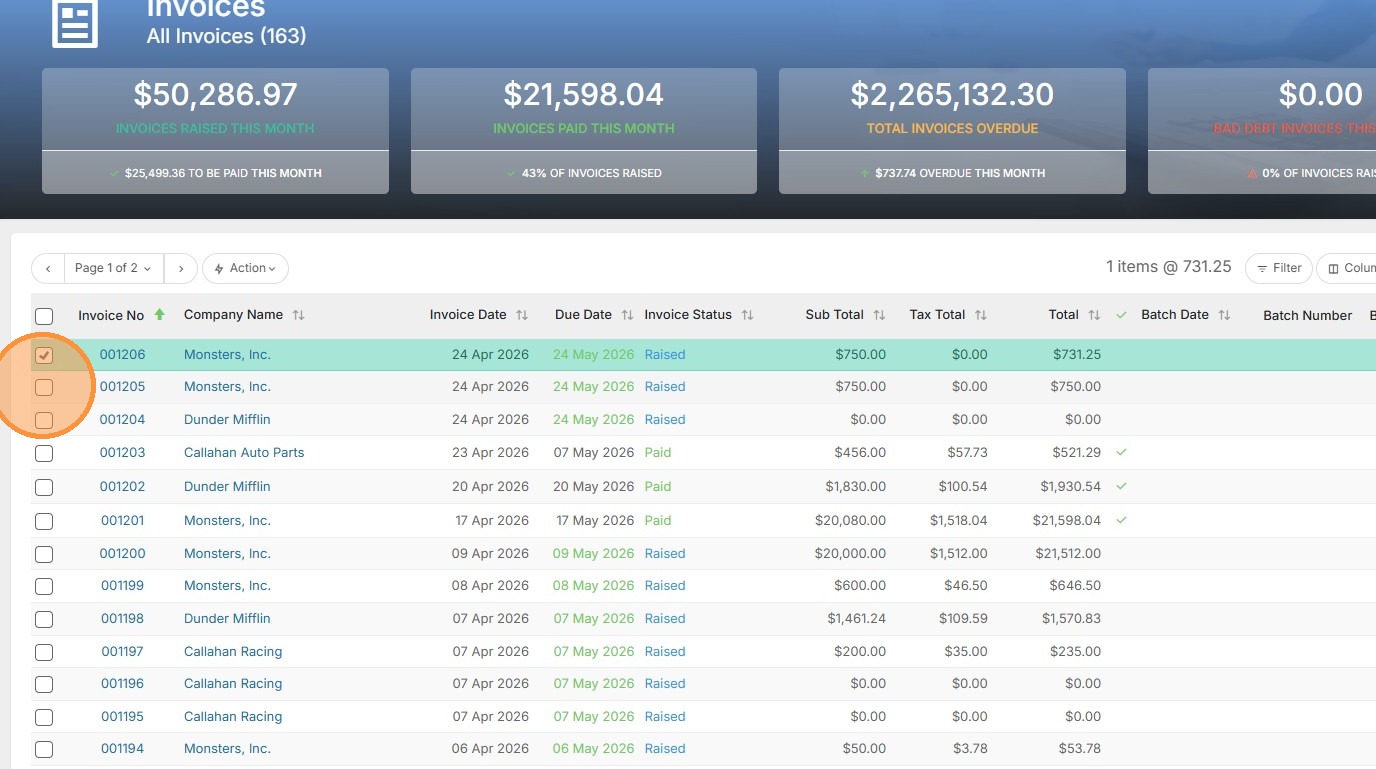The image size is (1376, 769).
Task: Click the $731.25 total for invoice 001206
Action: [x=1077, y=354]
